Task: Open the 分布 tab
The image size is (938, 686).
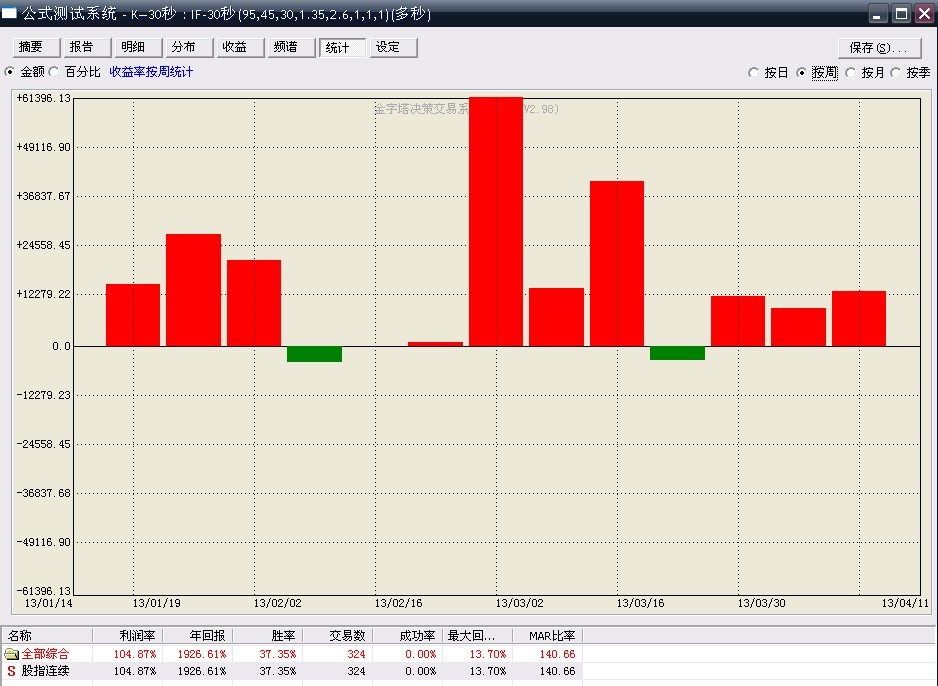Action: (x=184, y=47)
